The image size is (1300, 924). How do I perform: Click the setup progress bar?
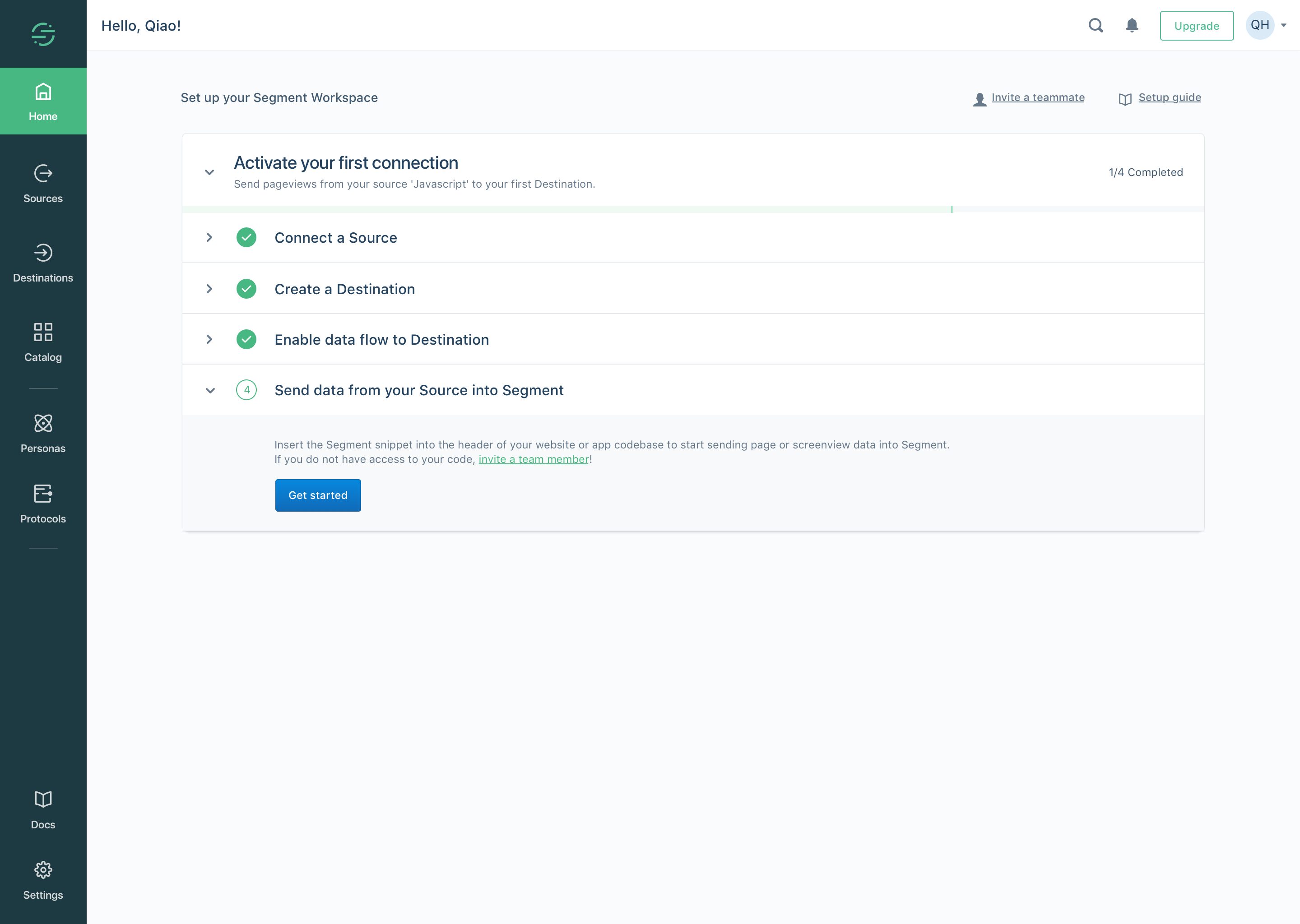(x=569, y=209)
